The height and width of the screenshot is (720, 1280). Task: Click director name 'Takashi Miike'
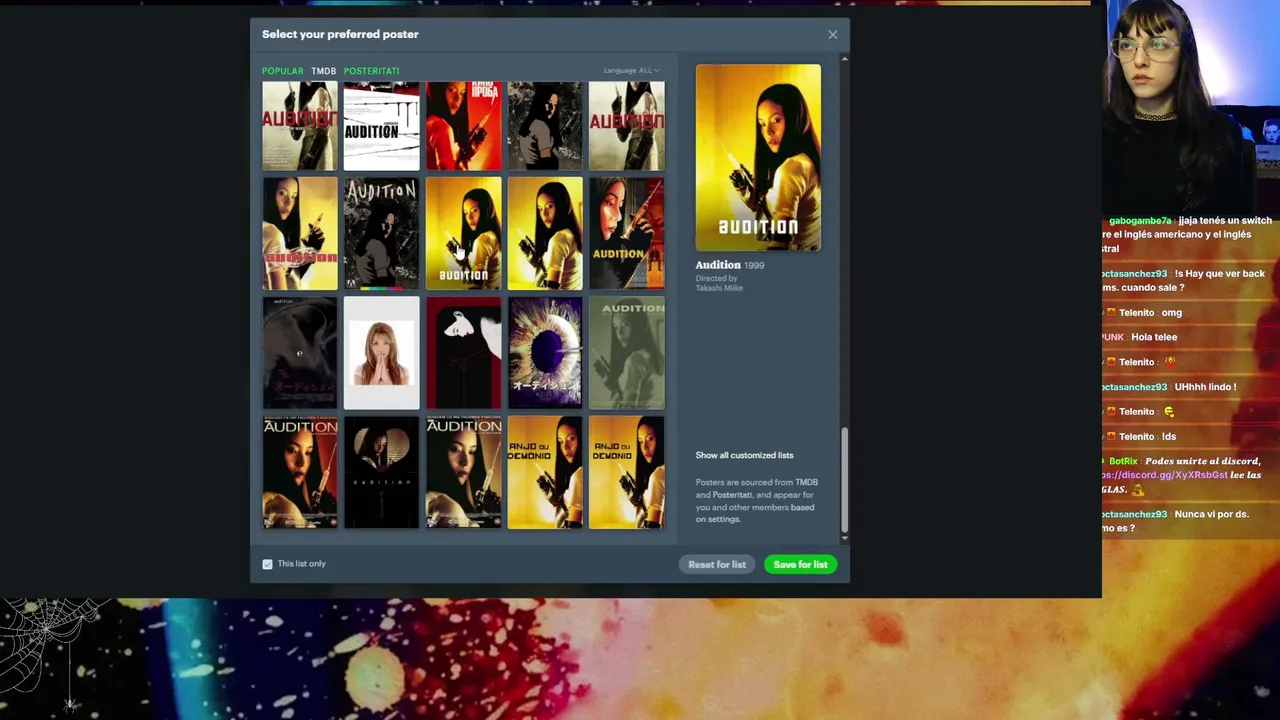pyautogui.click(x=719, y=288)
